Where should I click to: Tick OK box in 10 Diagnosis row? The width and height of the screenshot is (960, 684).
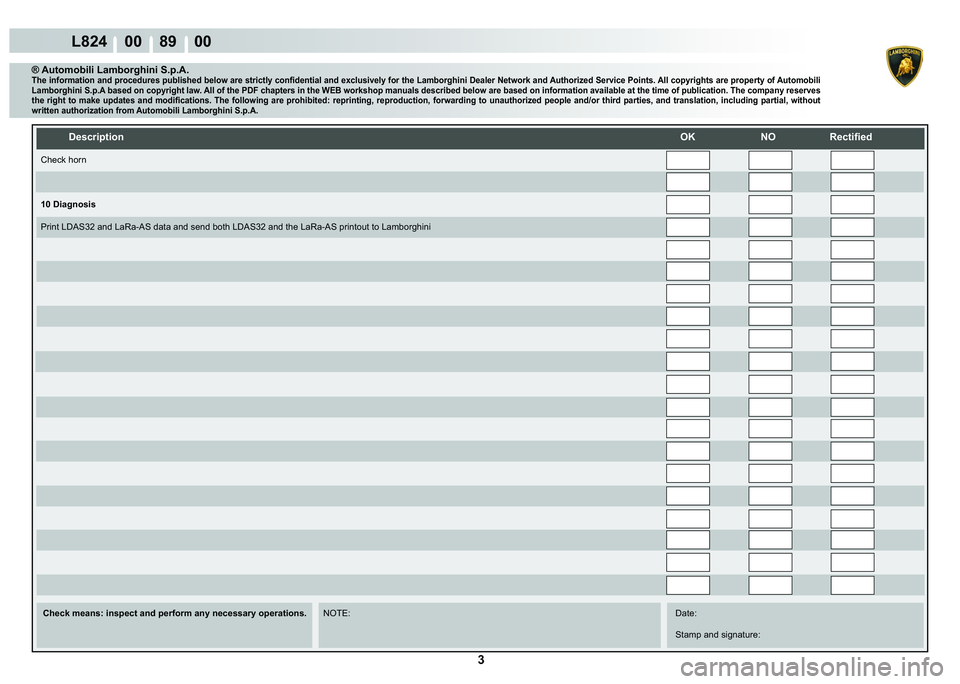[x=688, y=205]
